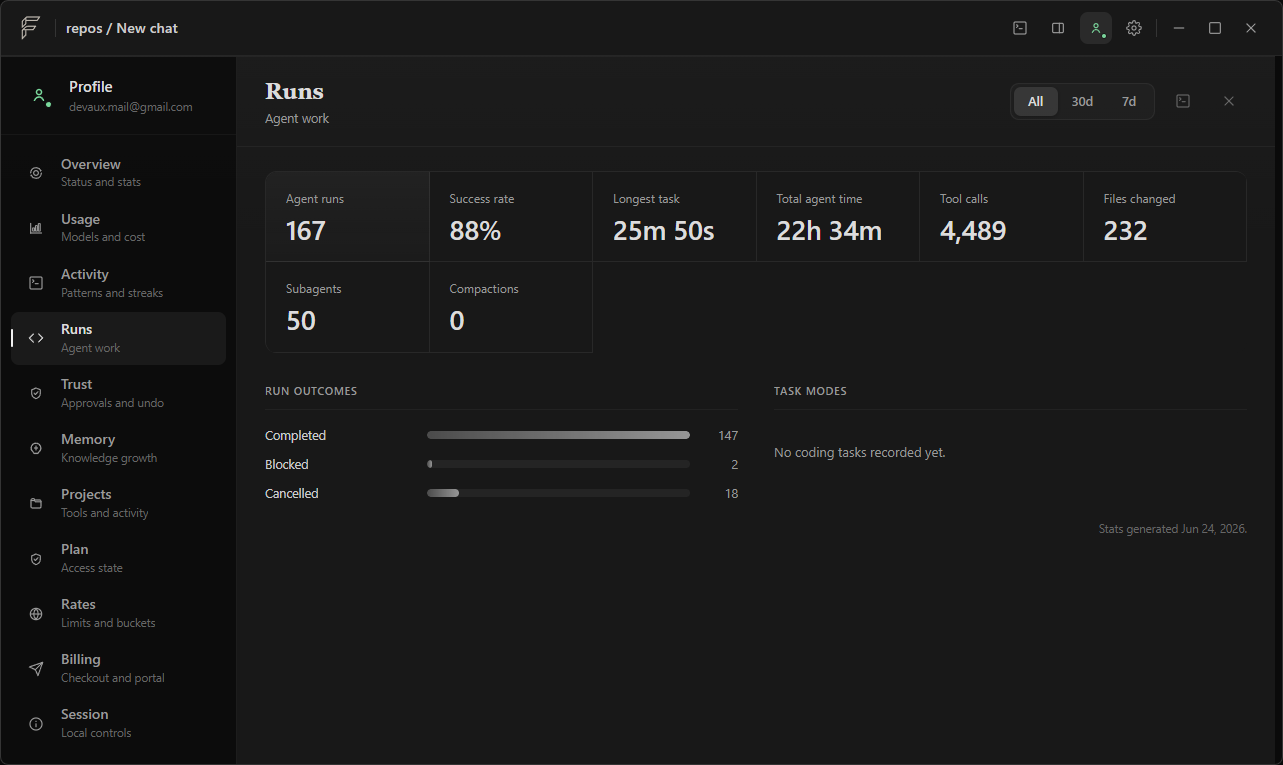
Task: Click the Billing paper plane icon
Action: (36, 668)
